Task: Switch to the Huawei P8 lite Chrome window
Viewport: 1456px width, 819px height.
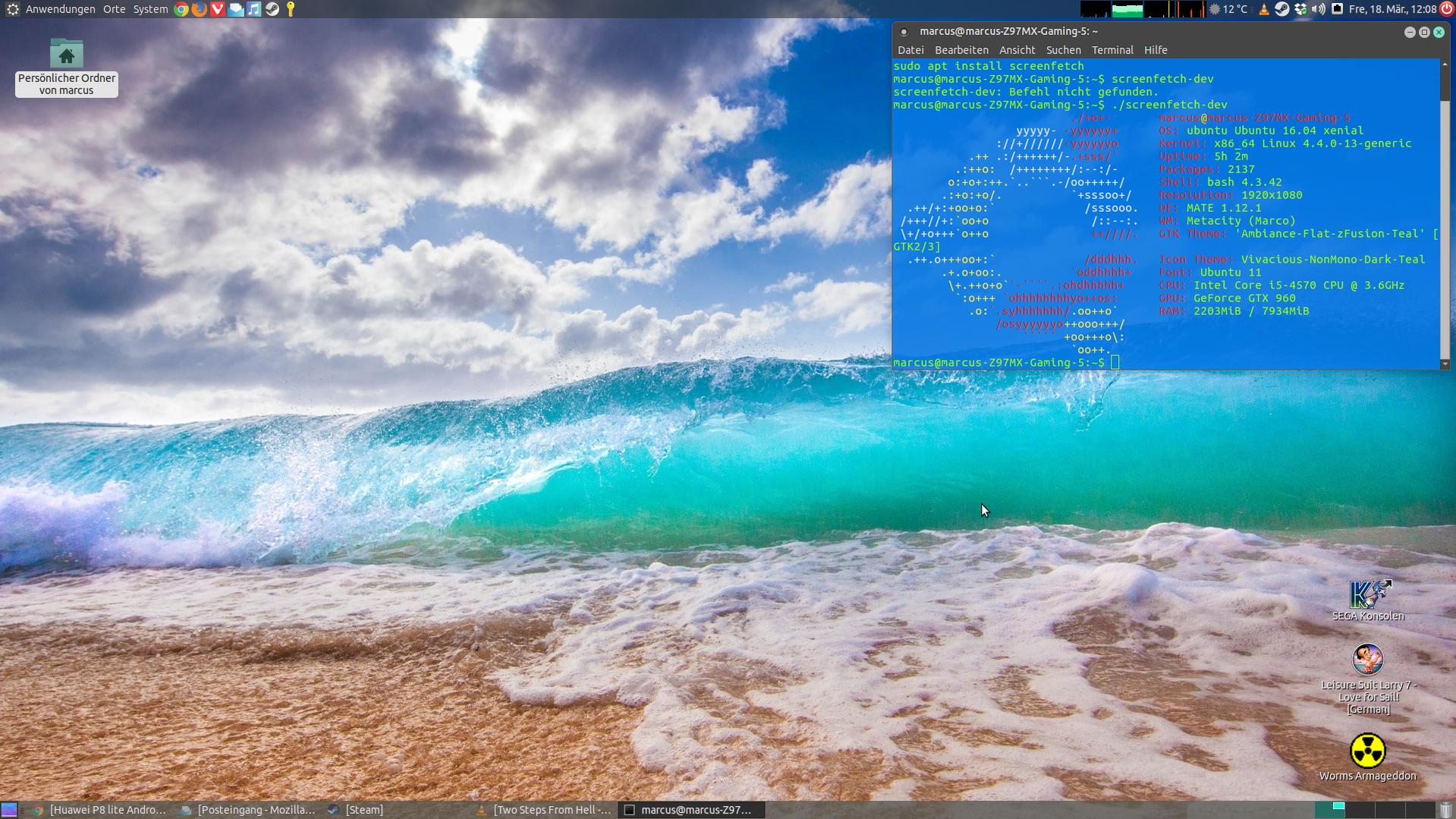Action: (x=99, y=810)
